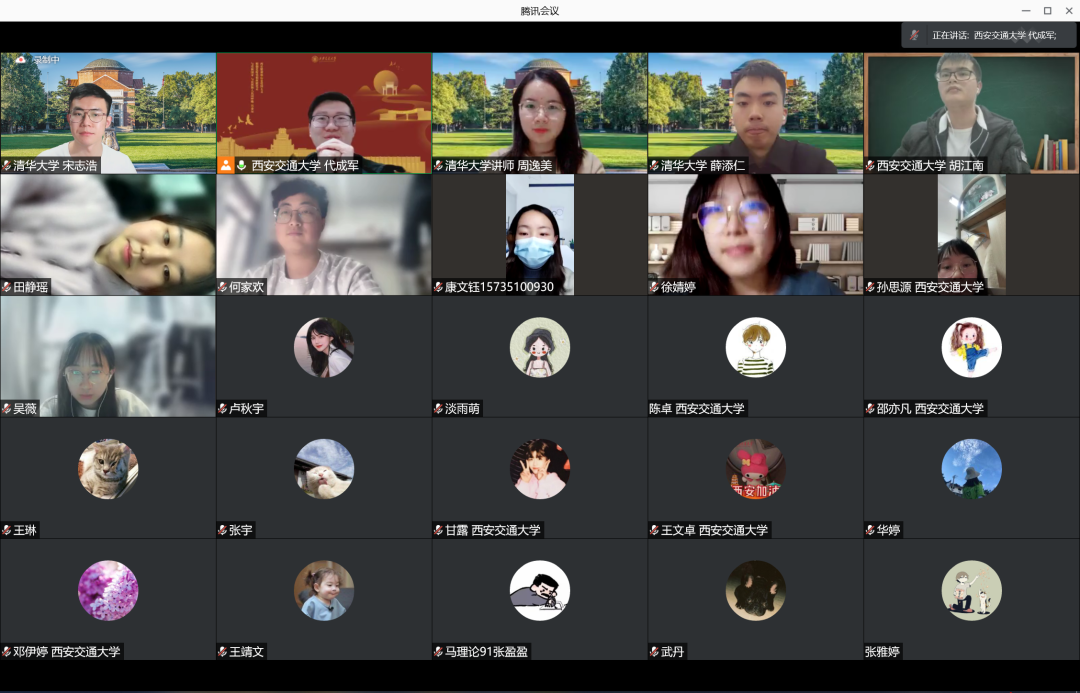This screenshot has width=1080, height=693.
Task: Click the muted microphone icon for 田静瑶
Action: point(7,287)
